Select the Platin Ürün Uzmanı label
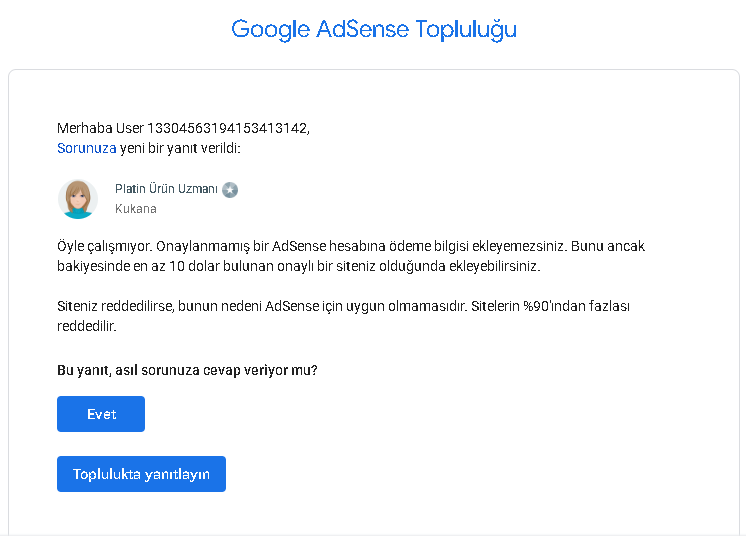 166,189
